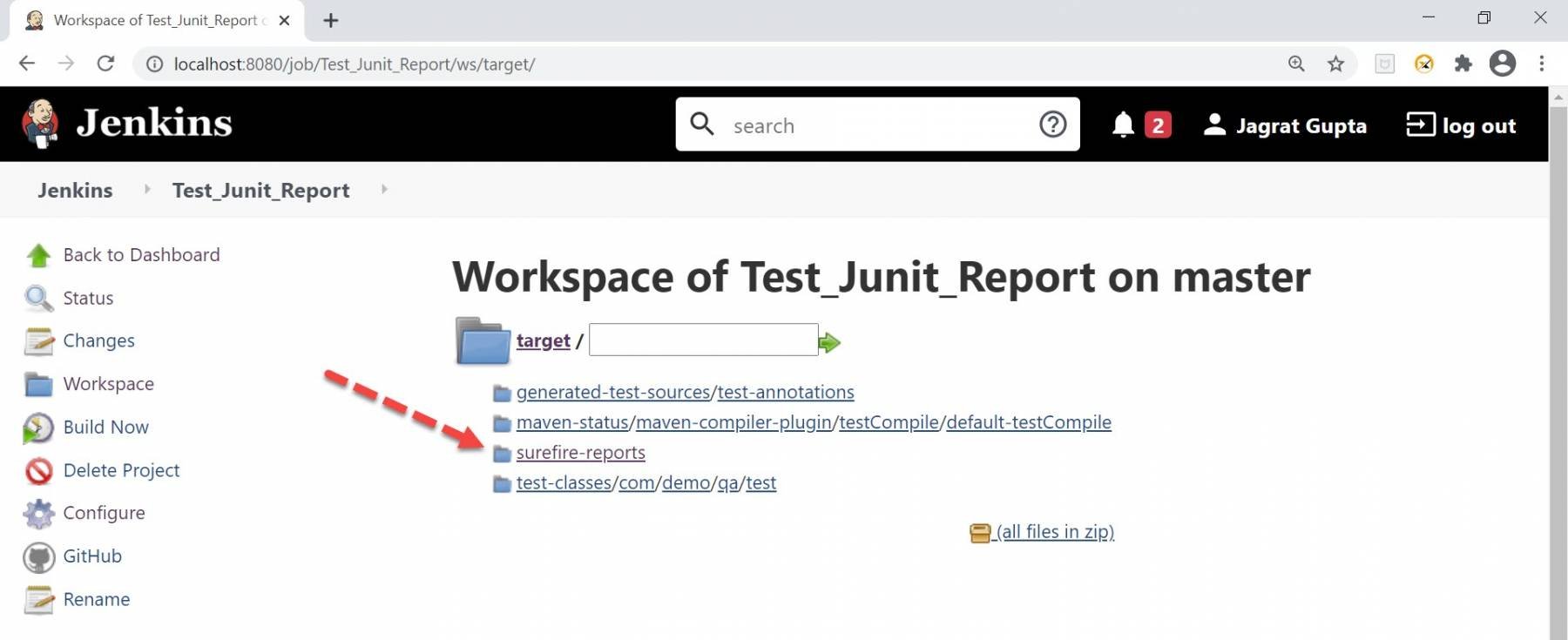Open default-testCompile folder link
This screenshot has height=640, width=1568.
click(1029, 423)
